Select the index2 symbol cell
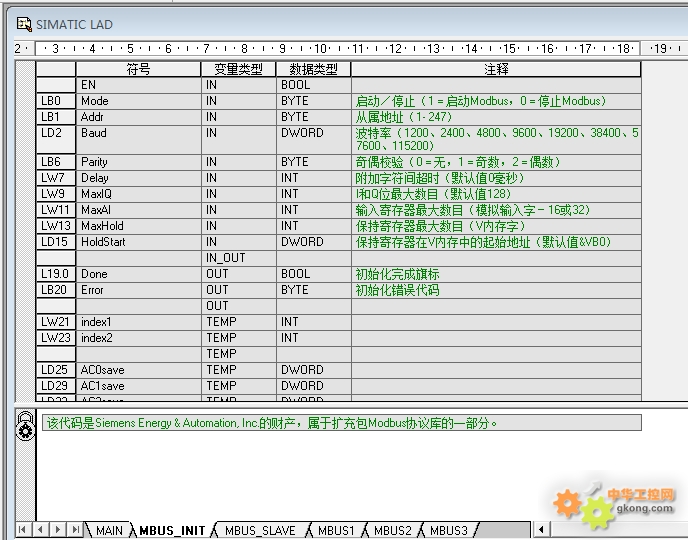The image size is (688, 540). click(x=138, y=338)
